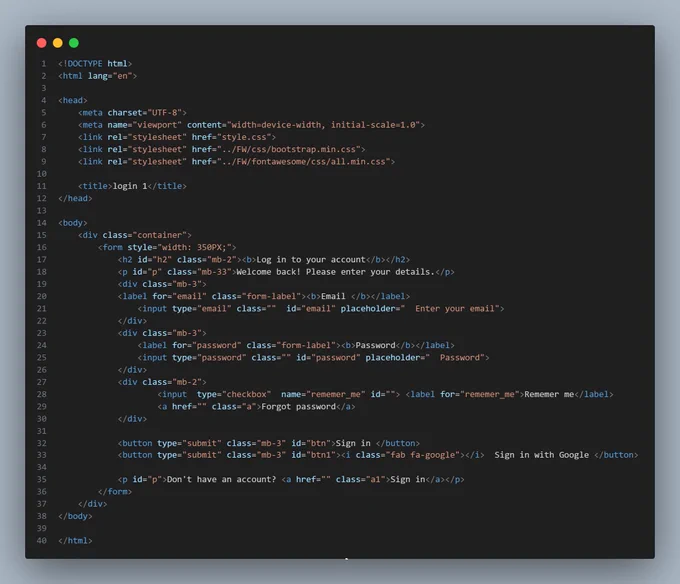Screen dimensions: 680x584
Task: Click the div class="mb-2" line
Action: click(x=162, y=382)
